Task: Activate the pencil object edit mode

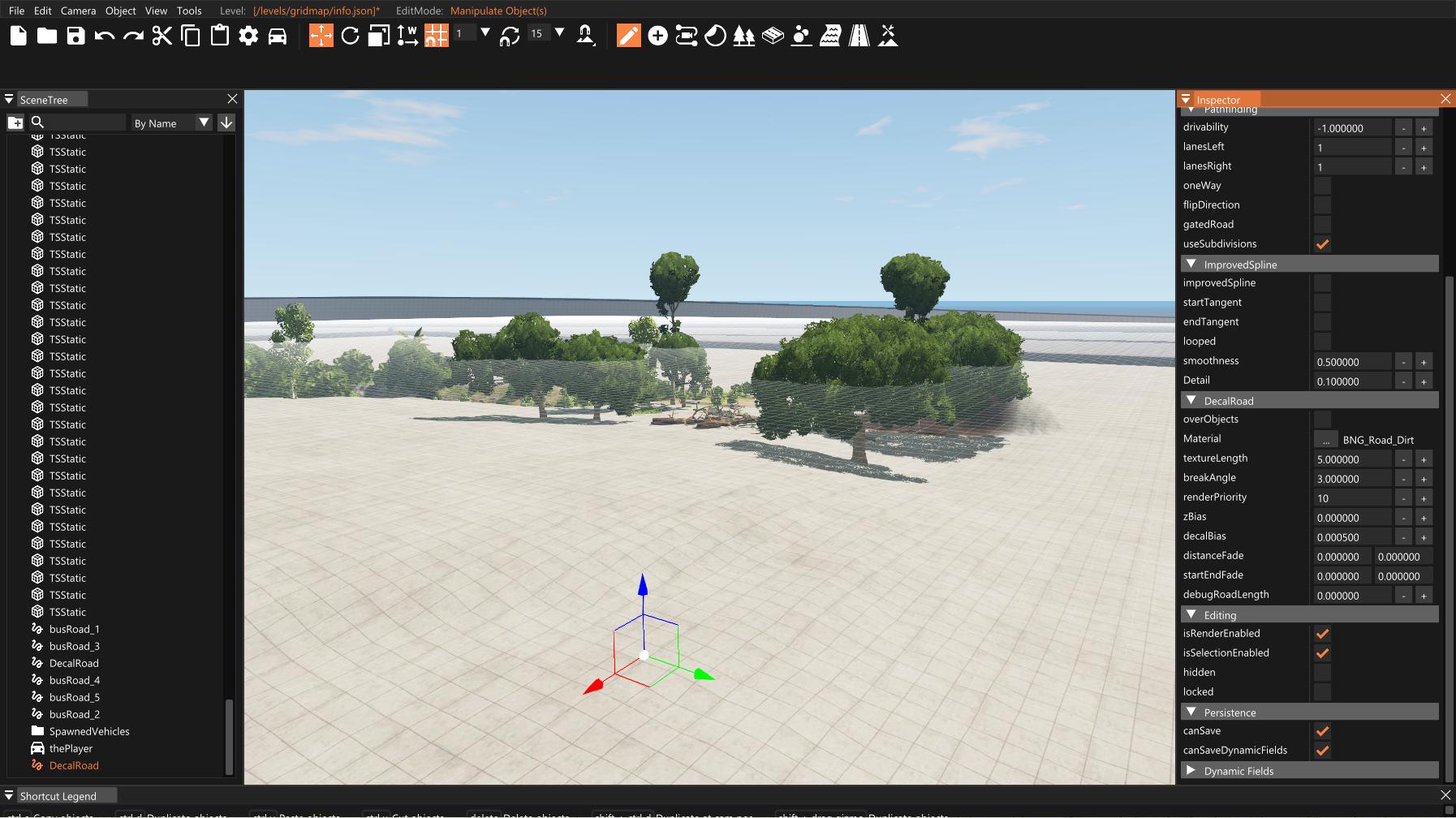Action: [x=629, y=36]
